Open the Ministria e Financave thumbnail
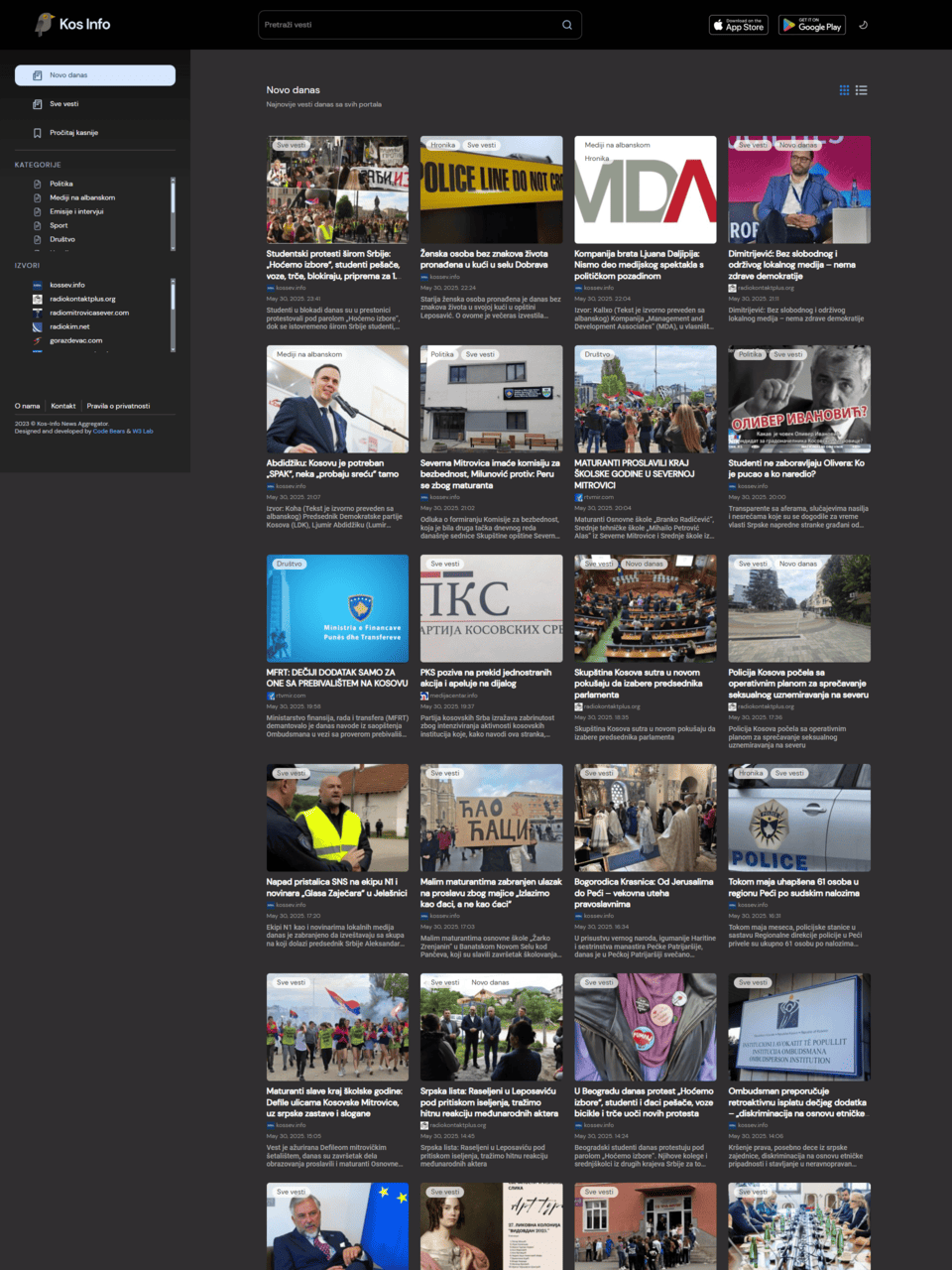The height and width of the screenshot is (1270, 952). tap(337, 608)
